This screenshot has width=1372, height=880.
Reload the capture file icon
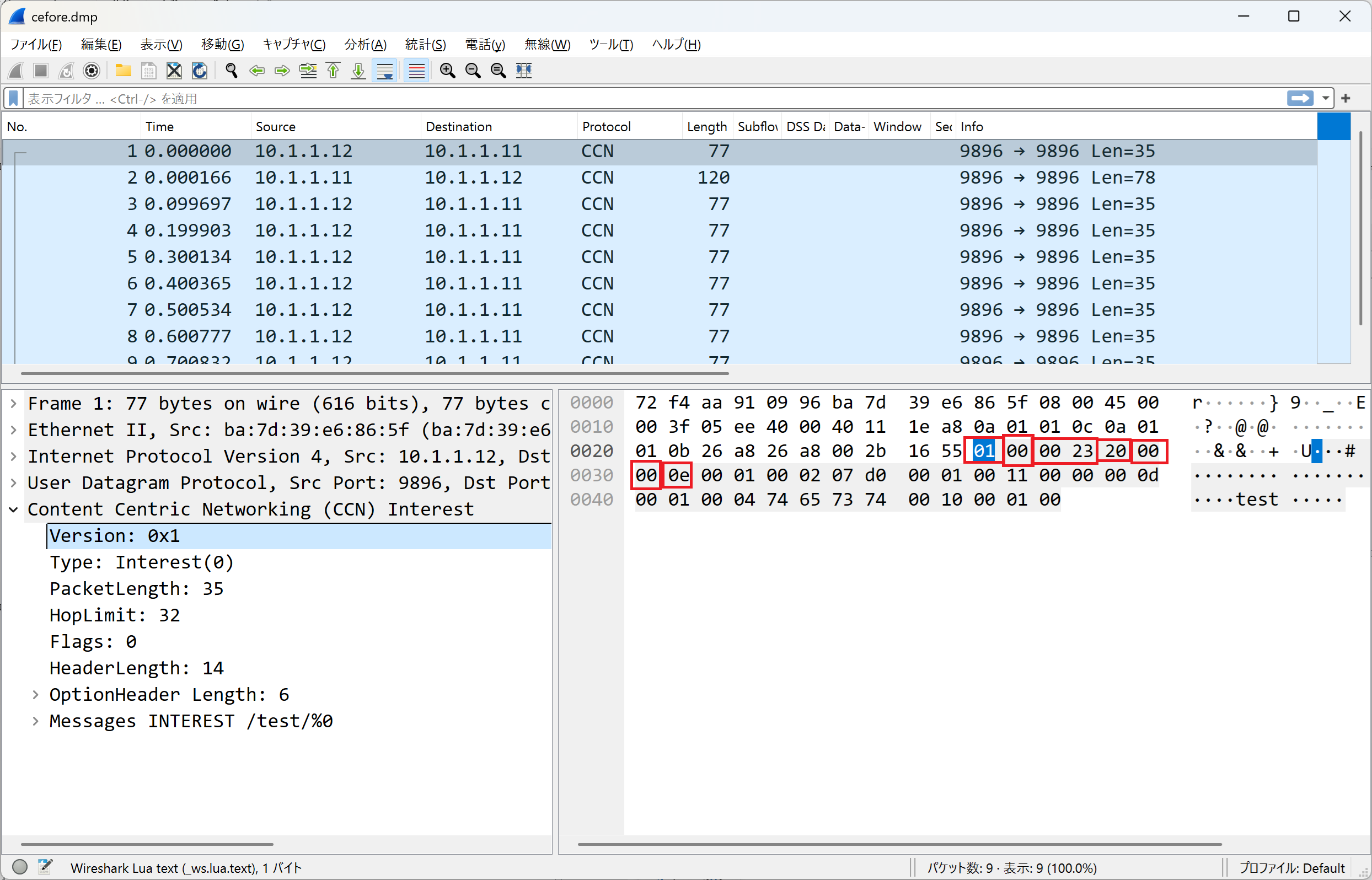199,70
